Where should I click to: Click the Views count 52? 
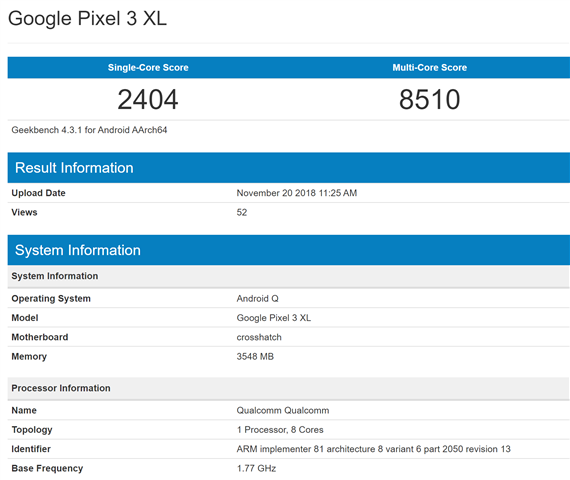click(242, 212)
